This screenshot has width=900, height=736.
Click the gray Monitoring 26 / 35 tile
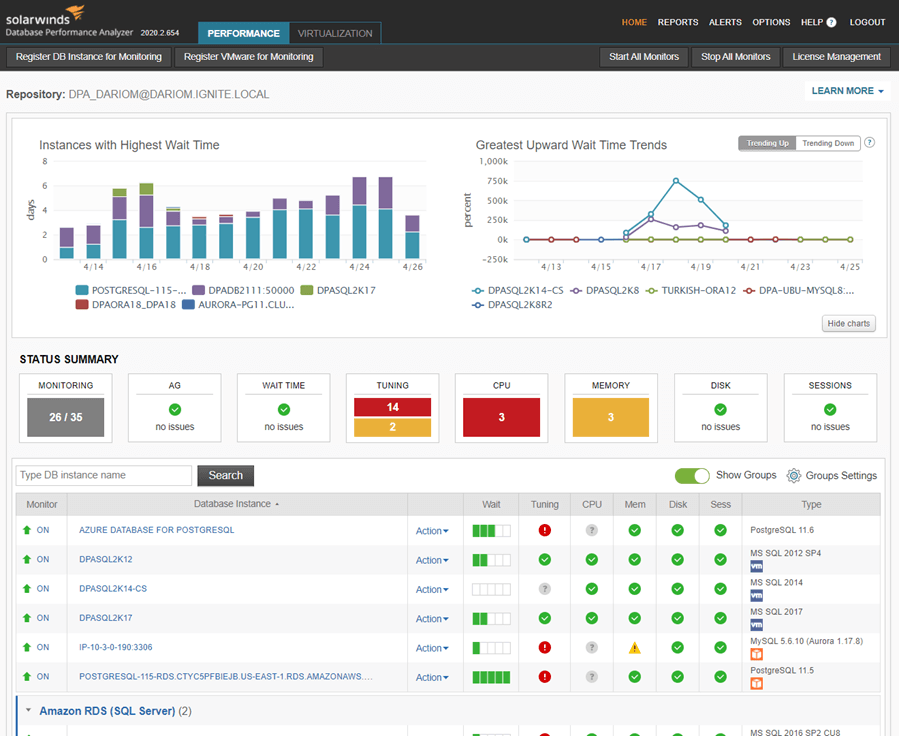65,417
